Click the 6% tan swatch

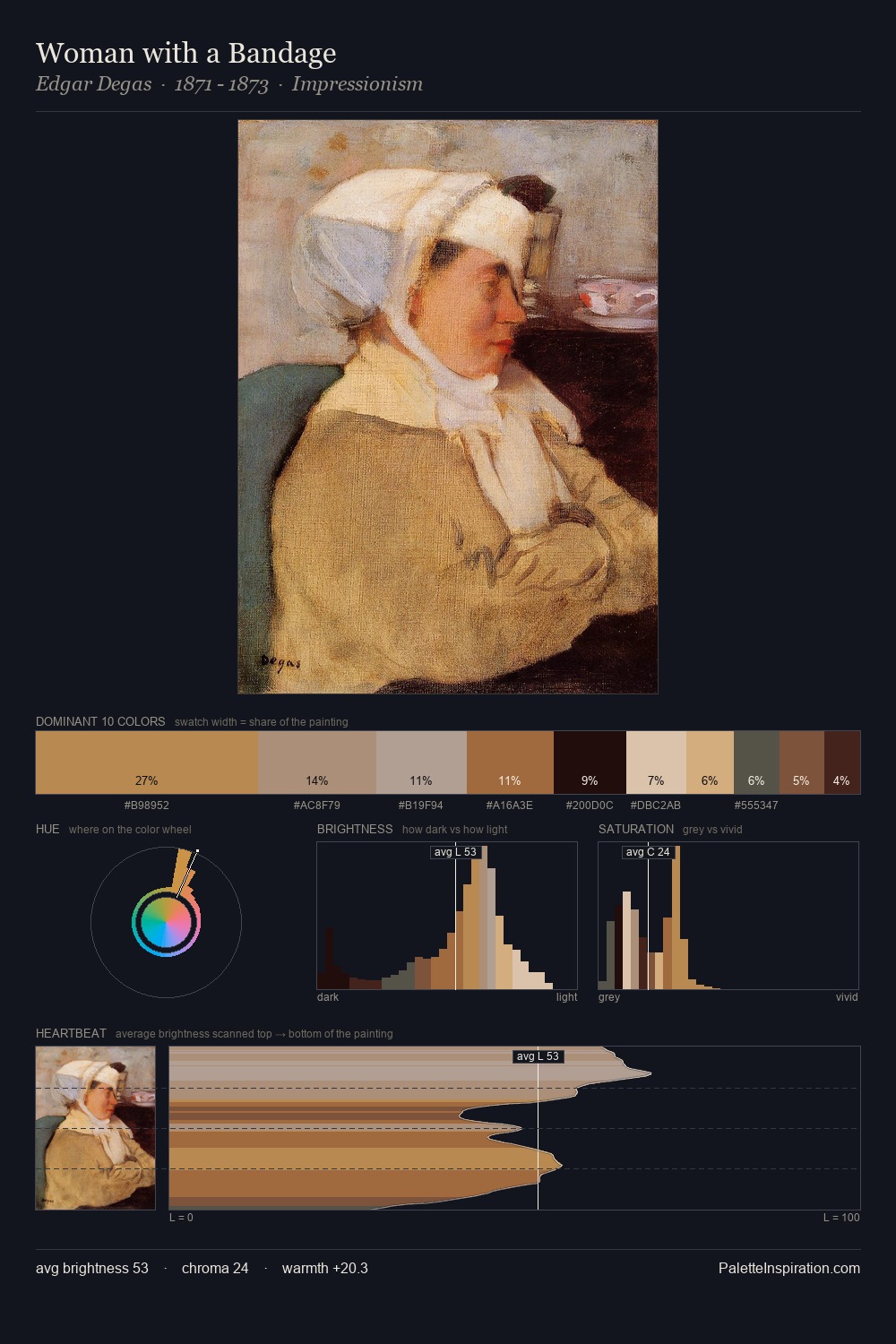click(x=710, y=762)
